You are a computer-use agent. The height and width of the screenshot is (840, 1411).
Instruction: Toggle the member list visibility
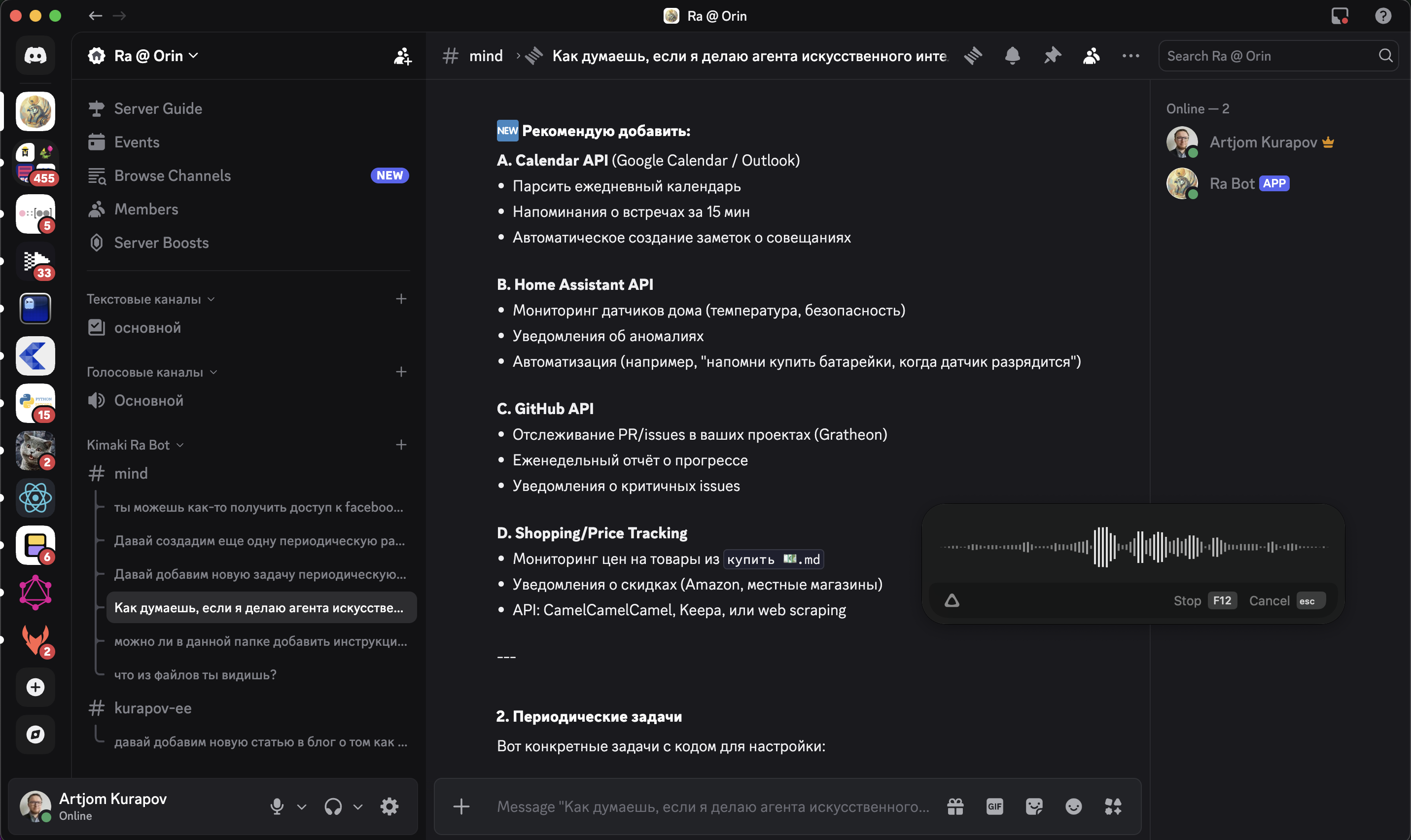tap(1091, 56)
